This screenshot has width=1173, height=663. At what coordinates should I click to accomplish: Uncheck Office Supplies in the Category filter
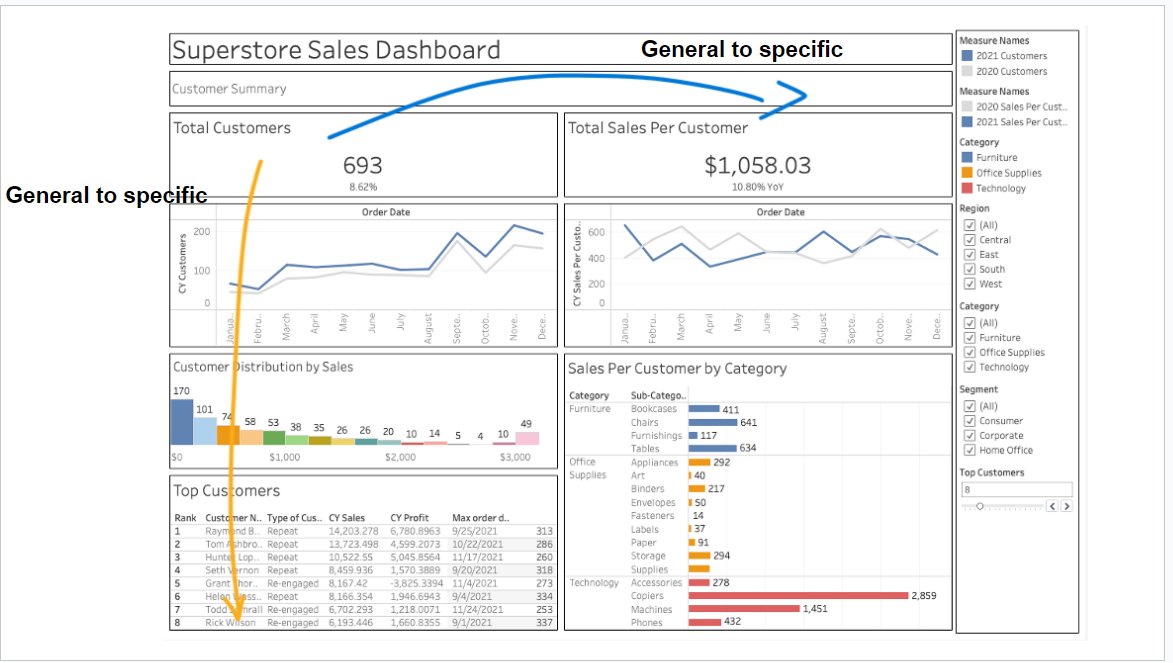pos(970,352)
